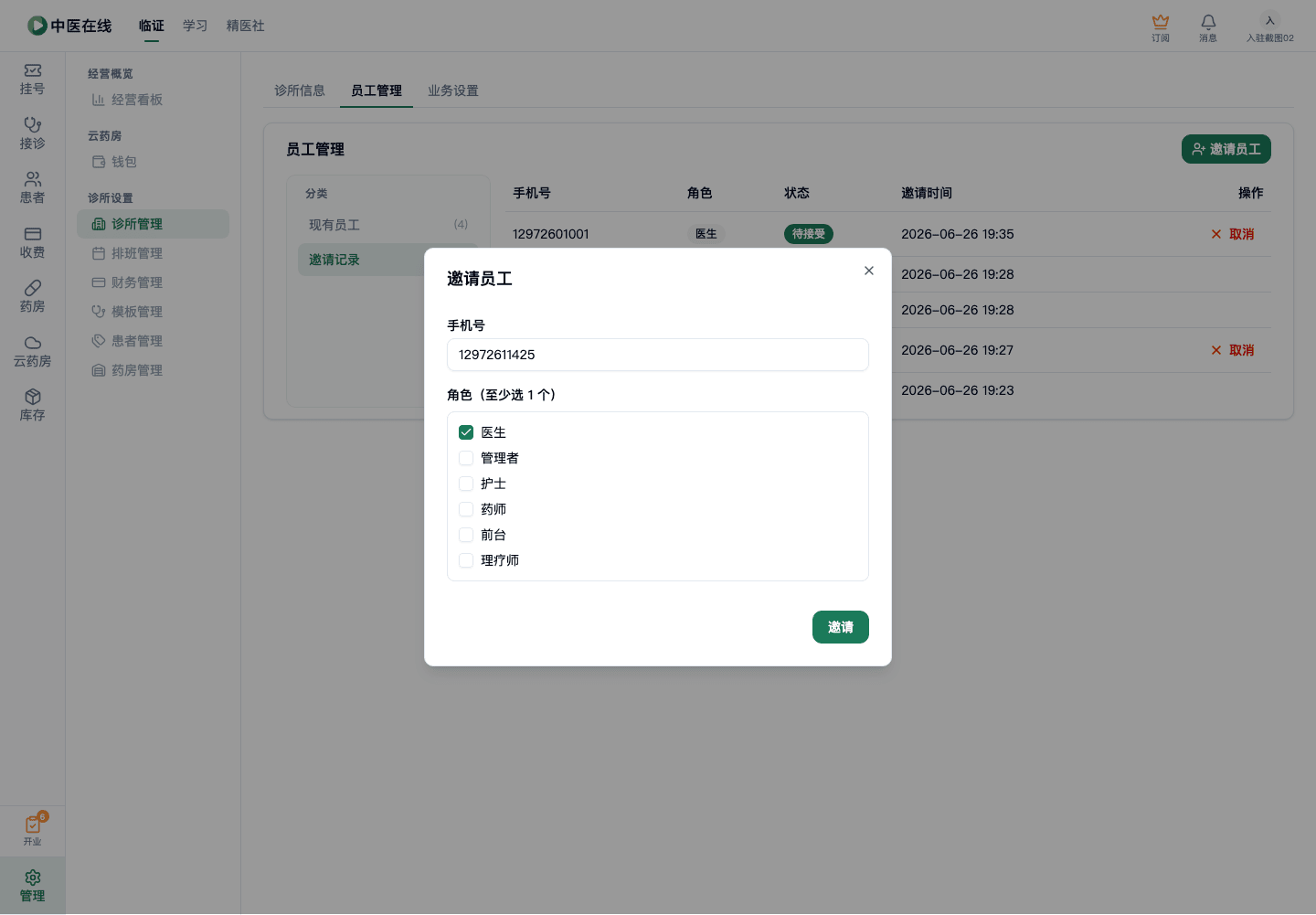
Task: Open the 入驻截图02 user avatar
Action: (x=1270, y=27)
